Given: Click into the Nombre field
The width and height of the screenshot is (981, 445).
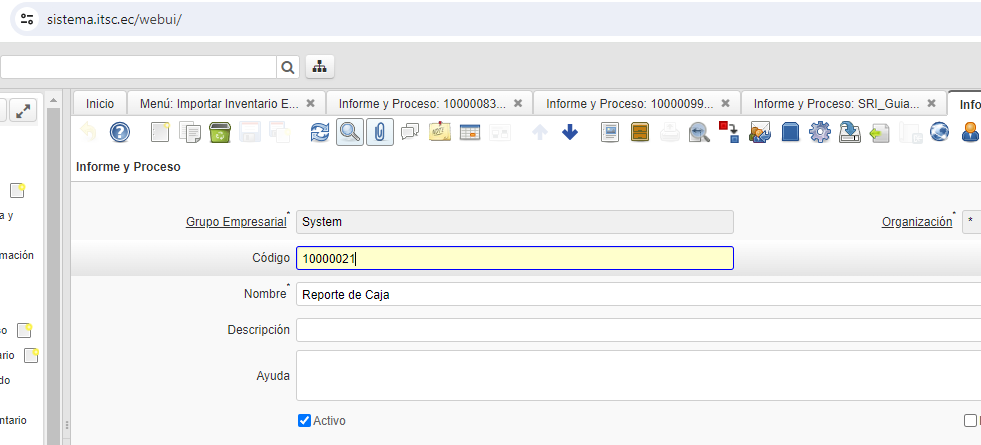Looking at the screenshot, I should point(630,294).
